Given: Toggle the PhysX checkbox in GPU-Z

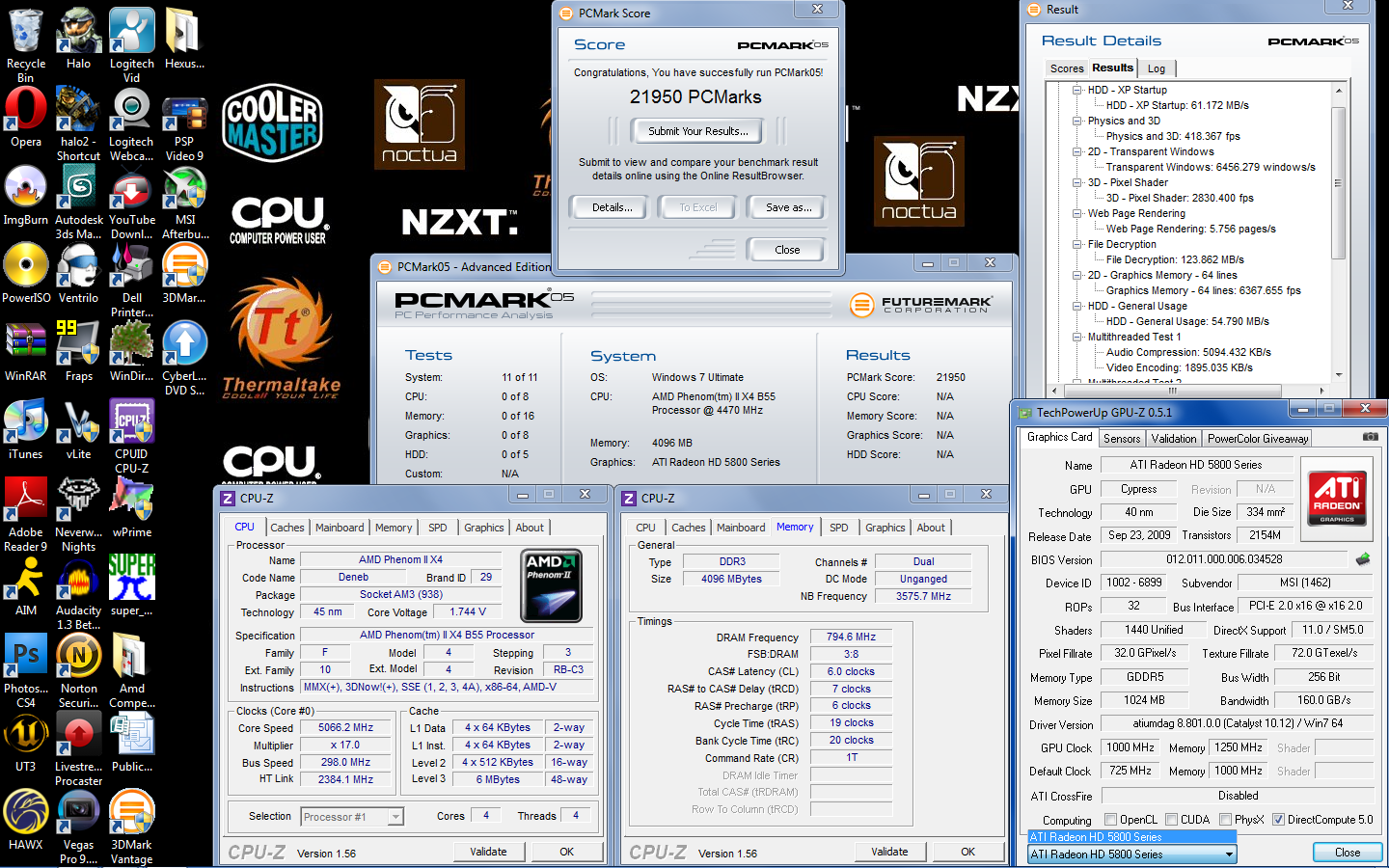Looking at the screenshot, I should 1225,820.
